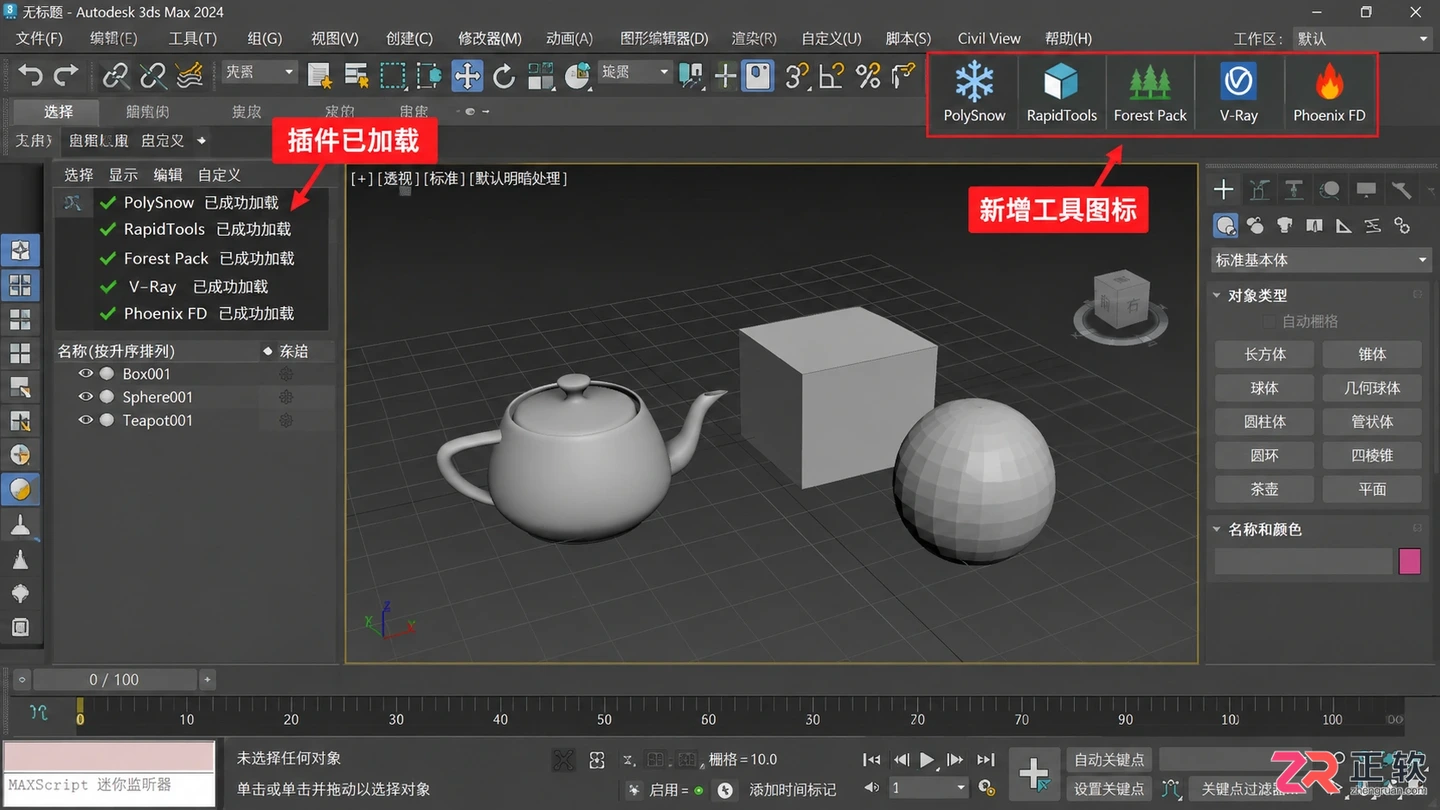This screenshot has height=810, width=1440.
Task: Open the 修改器(M) menu
Action: pos(490,38)
